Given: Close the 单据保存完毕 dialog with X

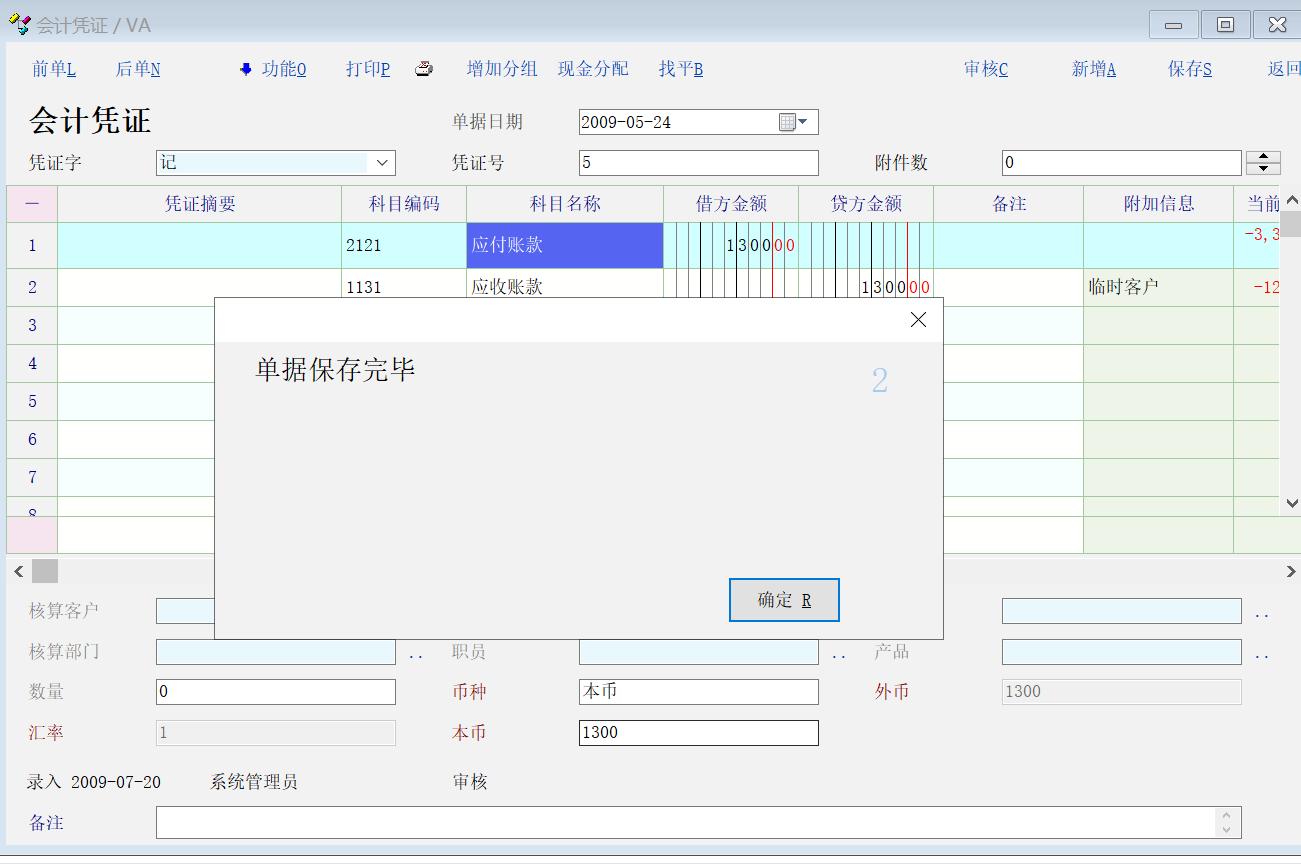Looking at the screenshot, I should [x=918, y=320].
